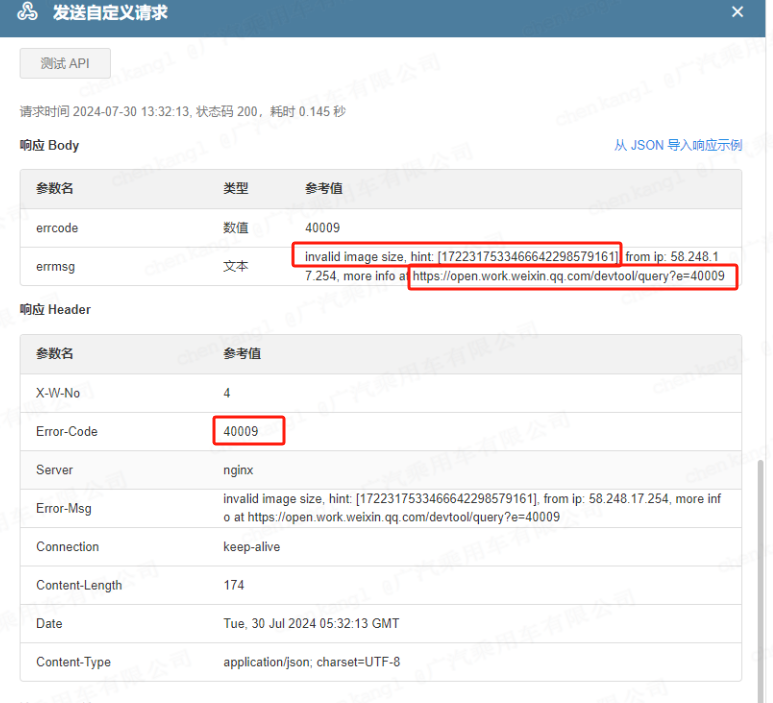Click the Content-Length value 174
773x703 pixels.
point(234,585)
